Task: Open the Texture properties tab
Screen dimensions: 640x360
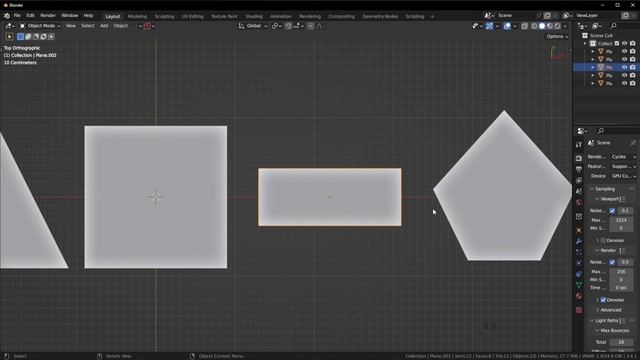Action: (579, 310)
